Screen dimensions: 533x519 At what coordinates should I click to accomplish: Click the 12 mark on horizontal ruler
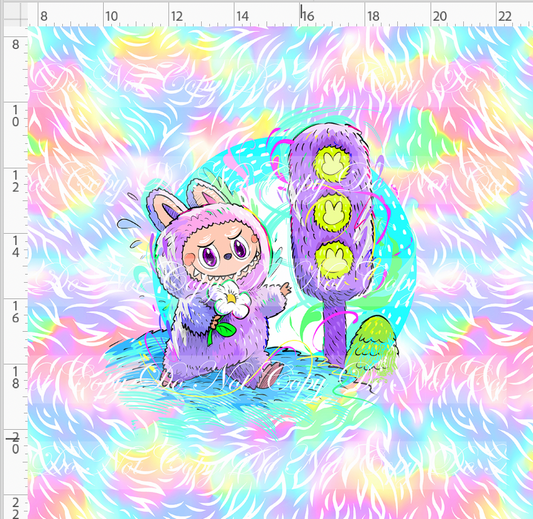[x=177, y=16]
